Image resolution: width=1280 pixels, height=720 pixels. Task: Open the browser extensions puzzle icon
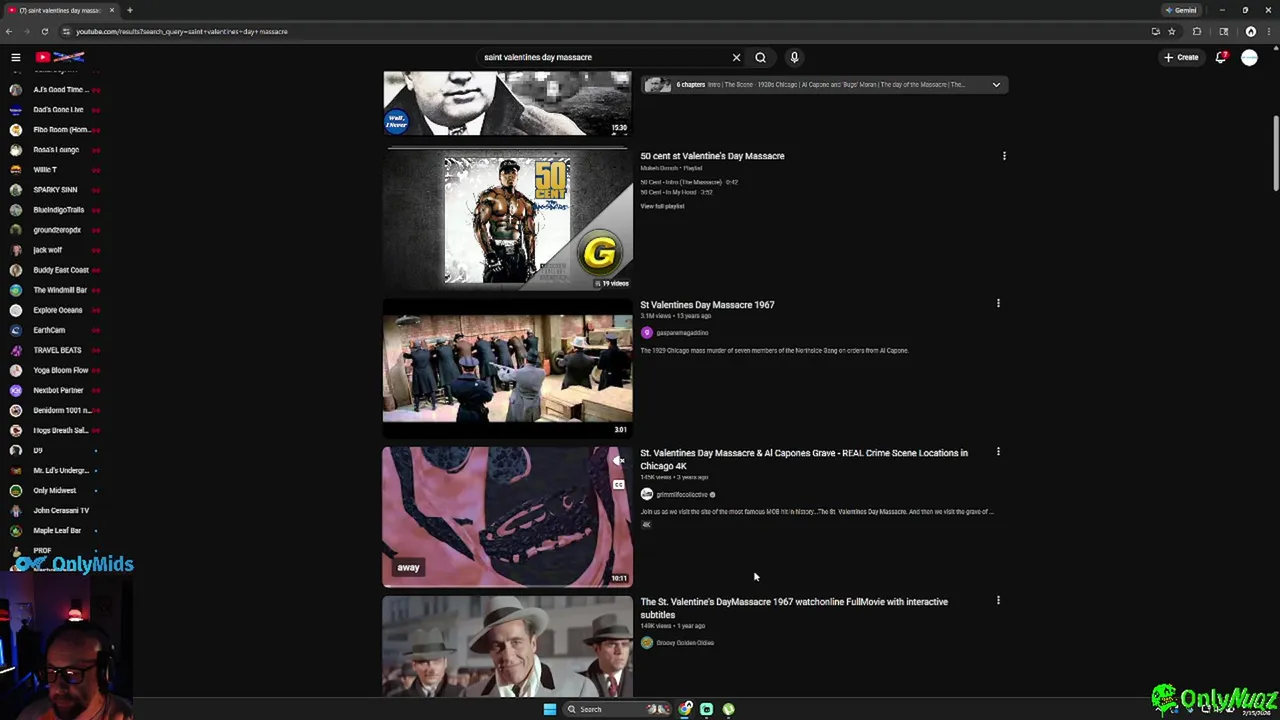tap(1197, 31)
